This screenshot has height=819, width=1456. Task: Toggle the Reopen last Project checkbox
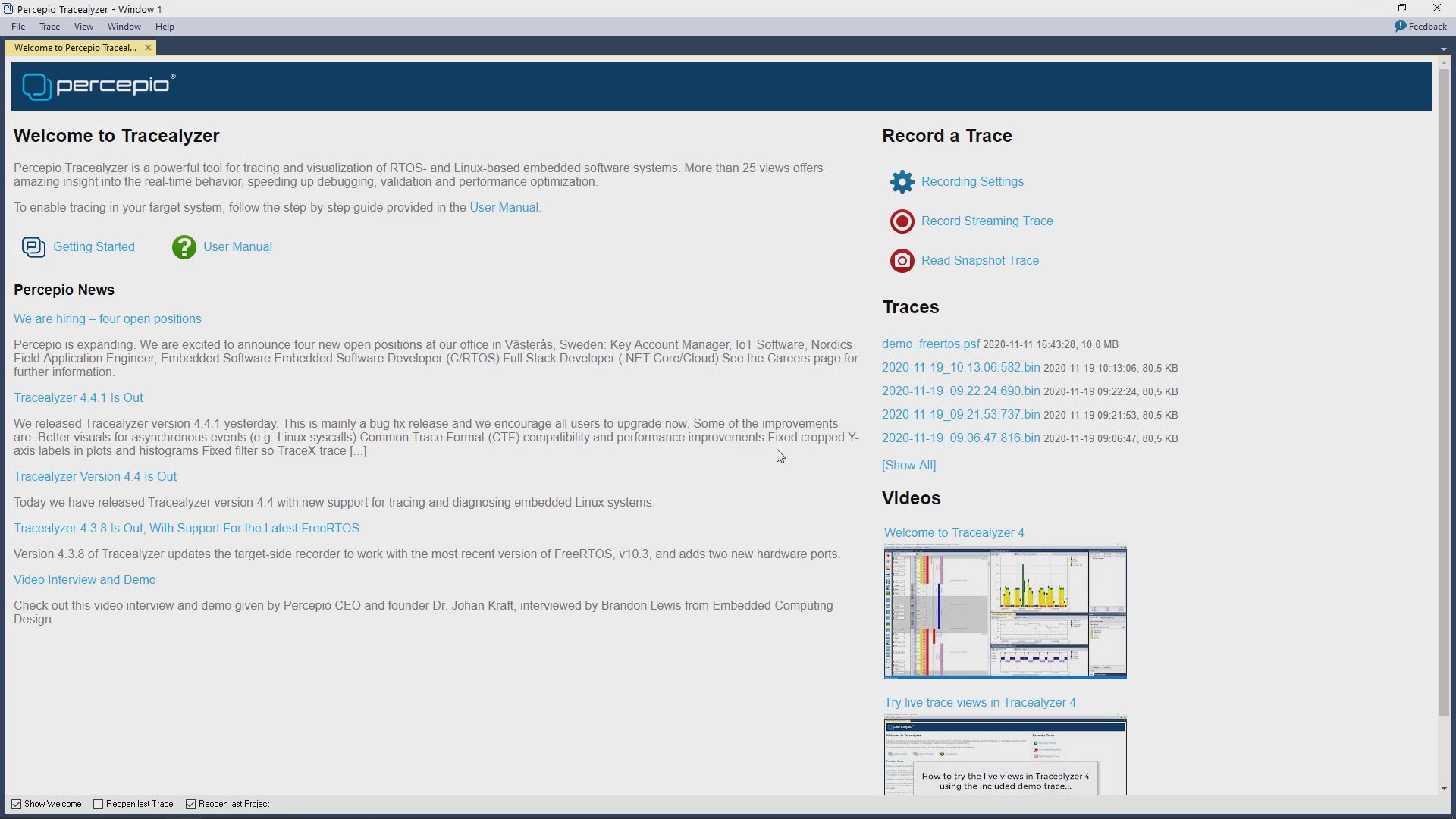point(191,805)
